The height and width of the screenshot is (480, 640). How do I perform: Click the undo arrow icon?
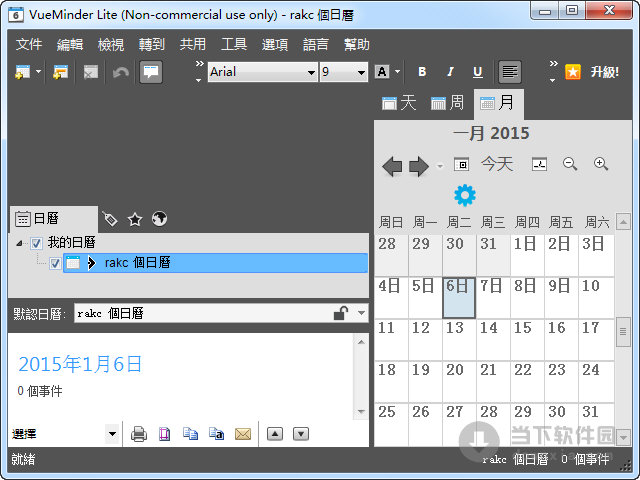coord(121,72)
